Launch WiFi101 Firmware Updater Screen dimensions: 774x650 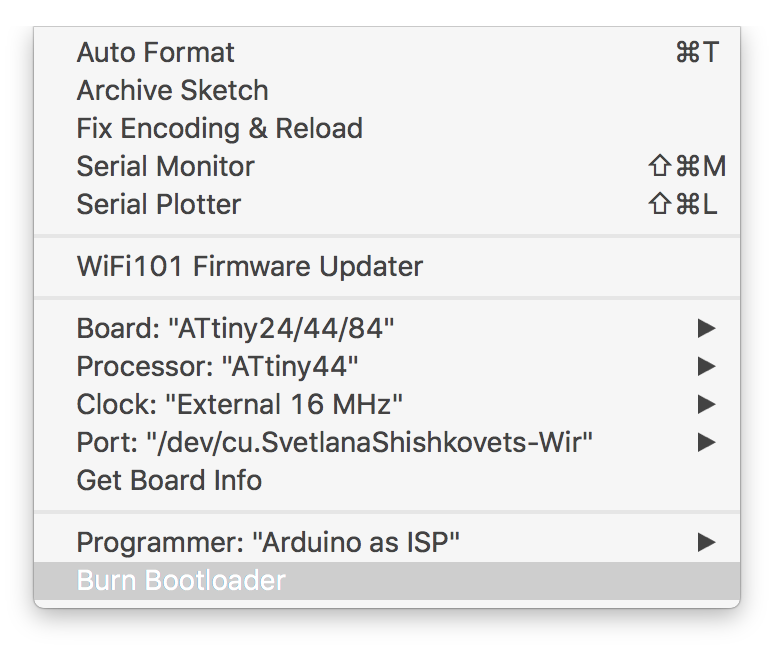pos(387,267)
